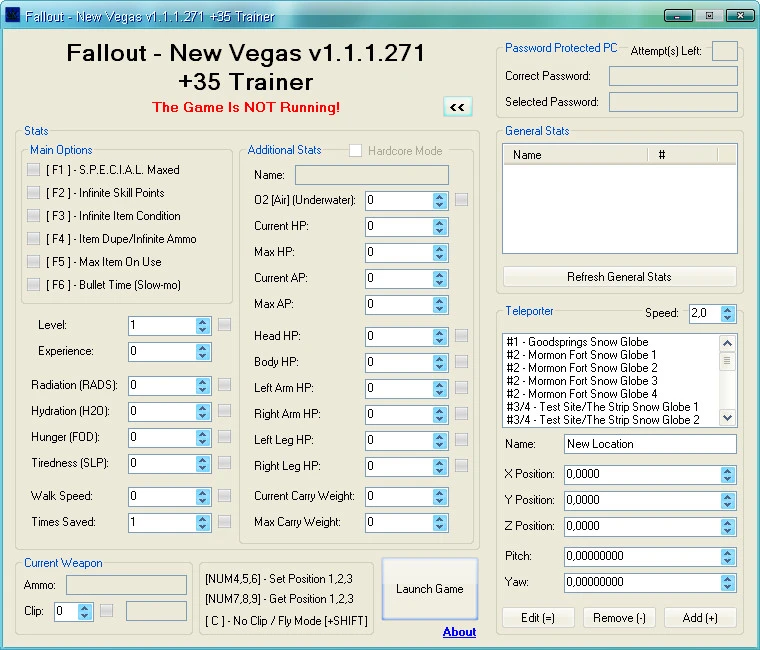Click the Body HP spinner arrows
The width and height of the screenshot is (760, 650).
440,363
